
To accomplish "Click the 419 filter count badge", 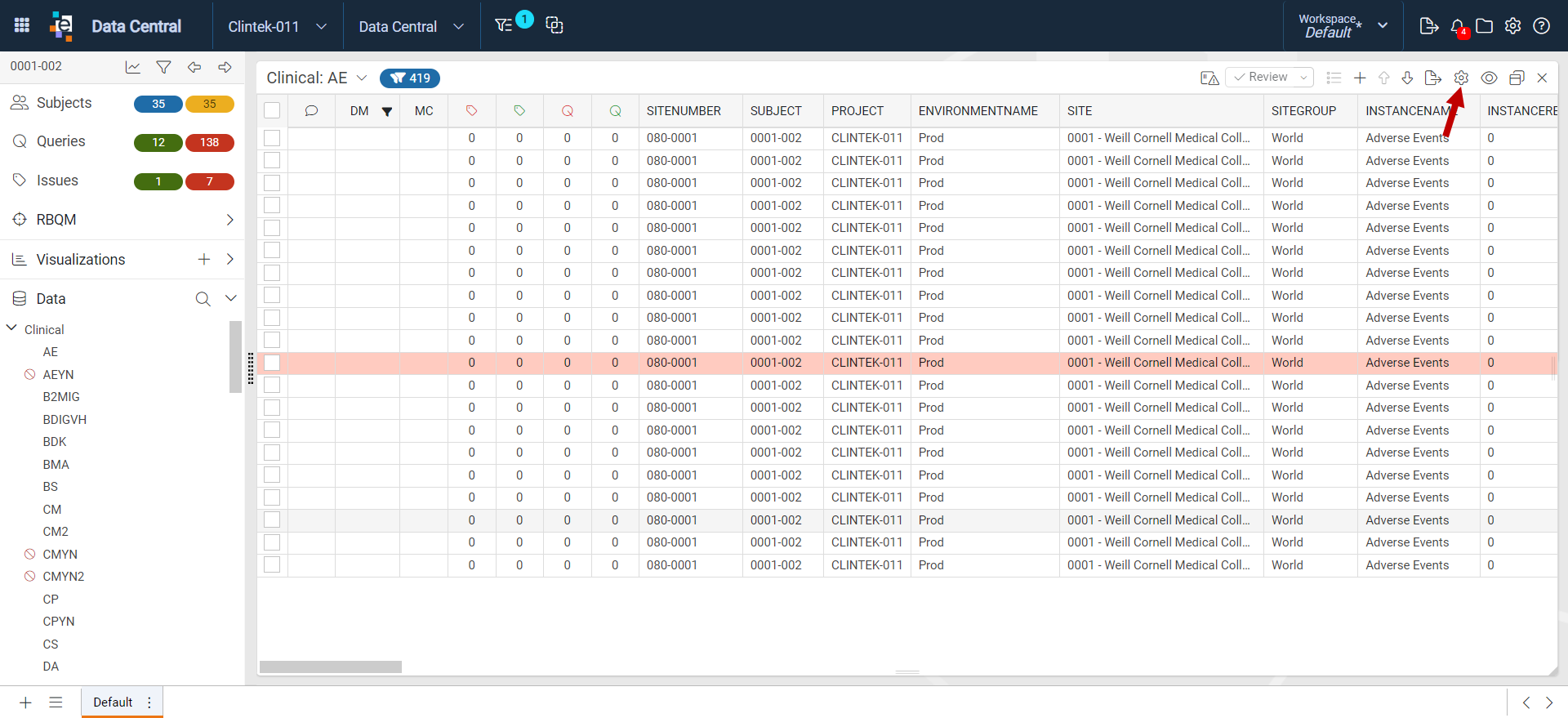I will coord(410,78).
